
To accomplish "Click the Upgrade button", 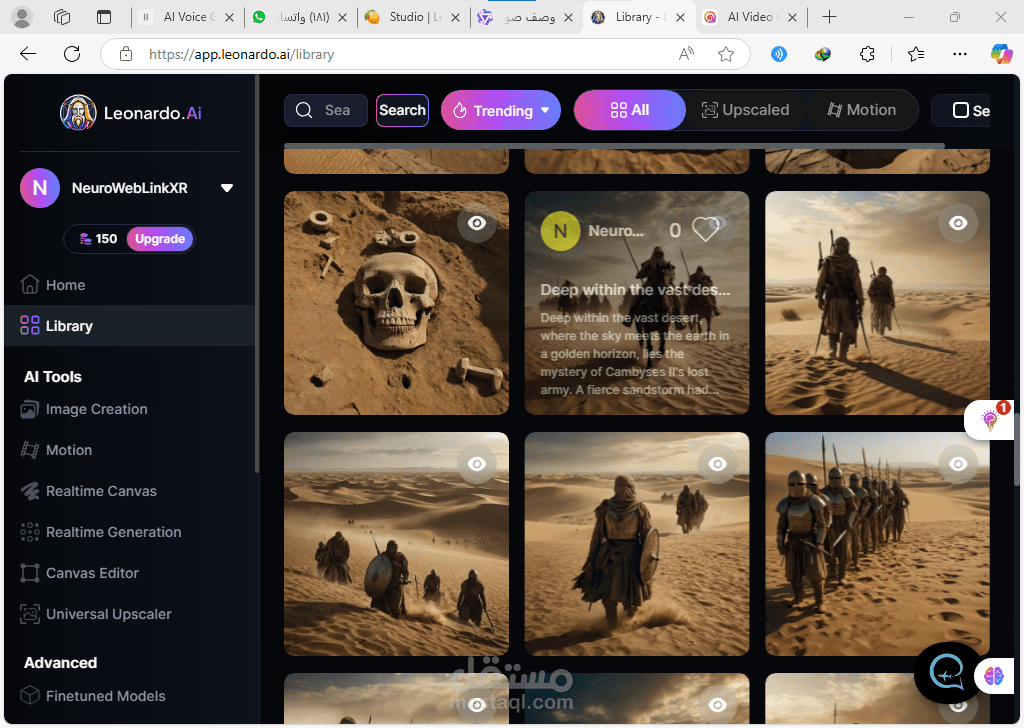I will click(x=160, y=239).
